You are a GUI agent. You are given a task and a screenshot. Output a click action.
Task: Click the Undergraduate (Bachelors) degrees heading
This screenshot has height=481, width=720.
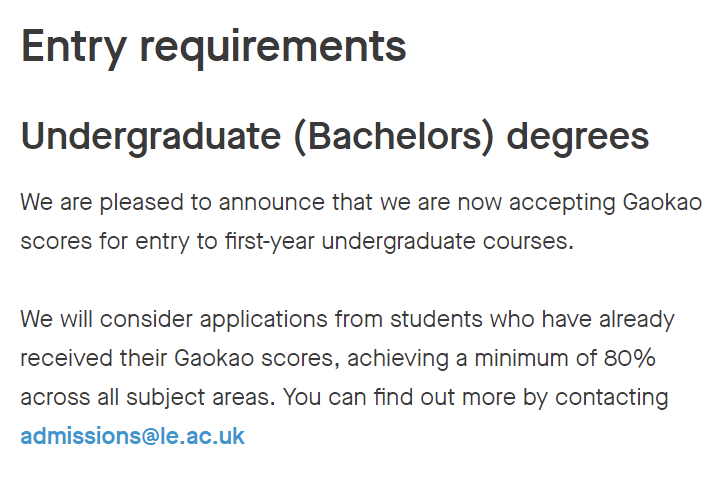[335, 137]
